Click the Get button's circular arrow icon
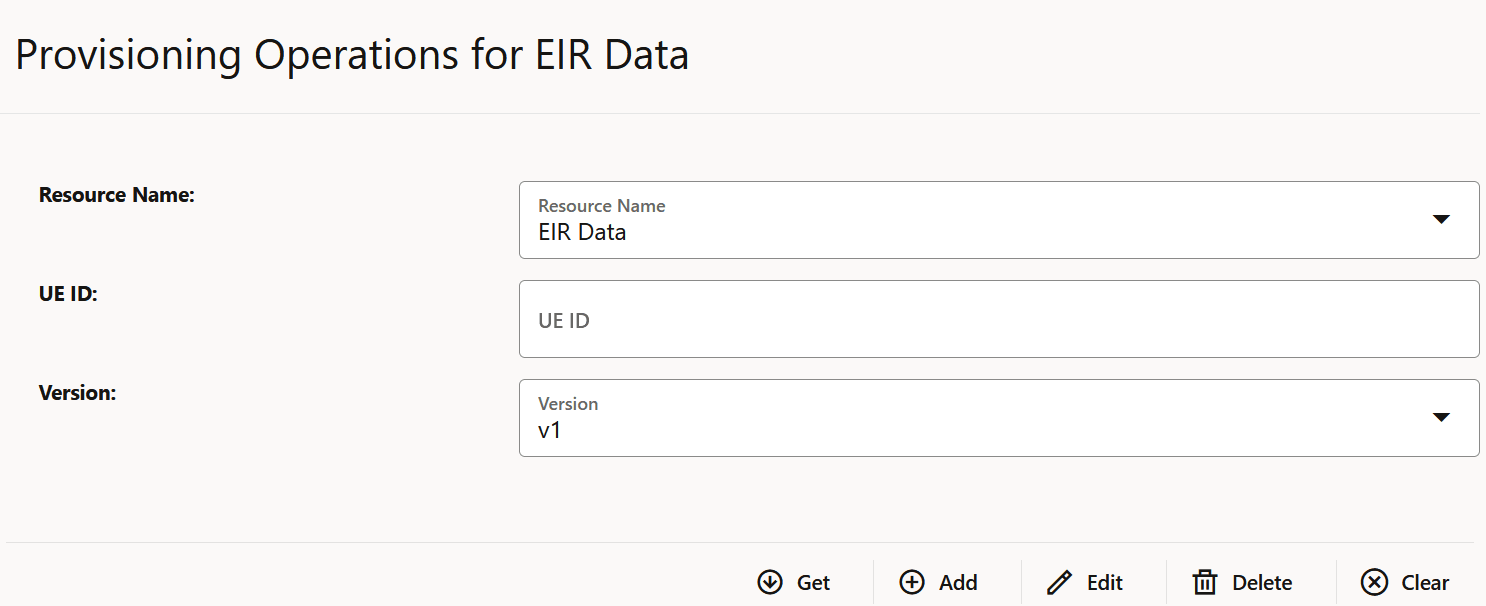The image size is (1486, 606). 769,582
